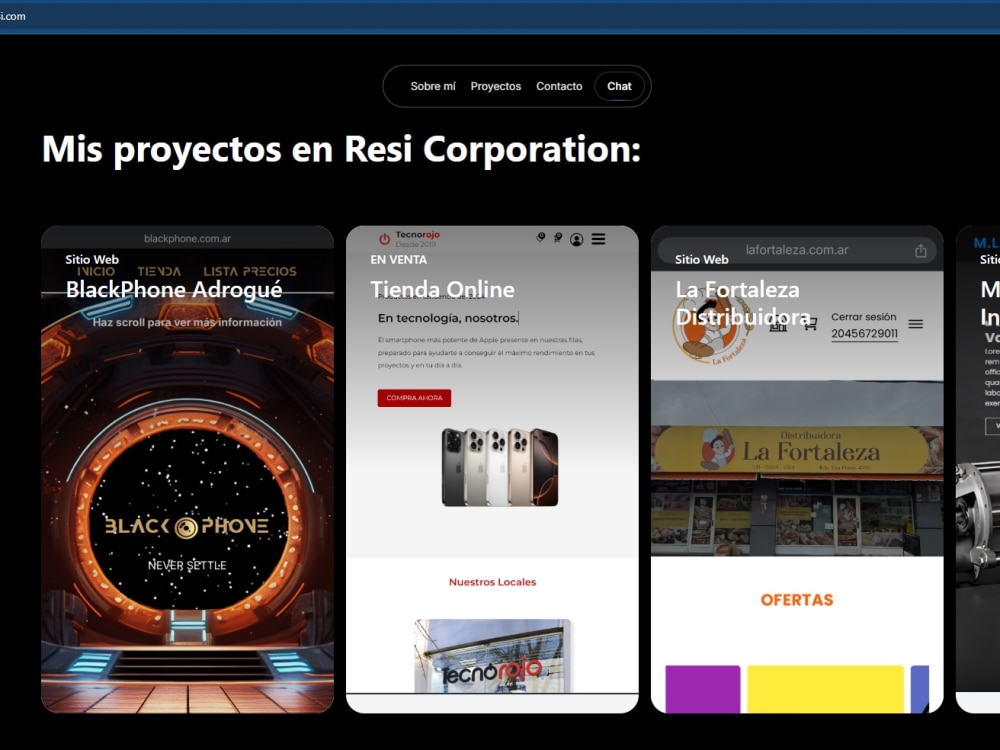Click the INICIO tab in BlackPhone card

tap(96, 271)
